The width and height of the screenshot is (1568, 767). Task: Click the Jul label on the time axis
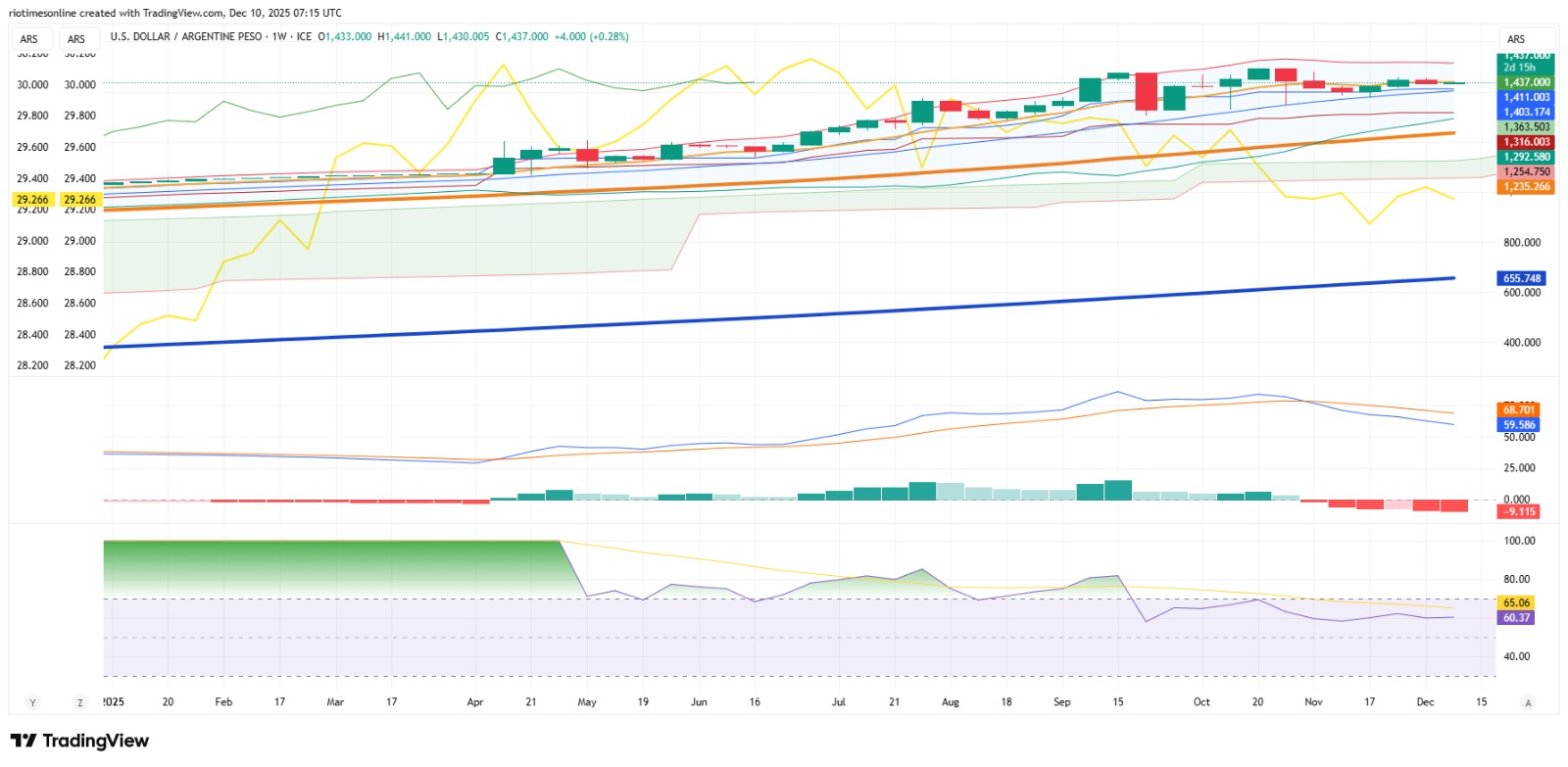838,701
